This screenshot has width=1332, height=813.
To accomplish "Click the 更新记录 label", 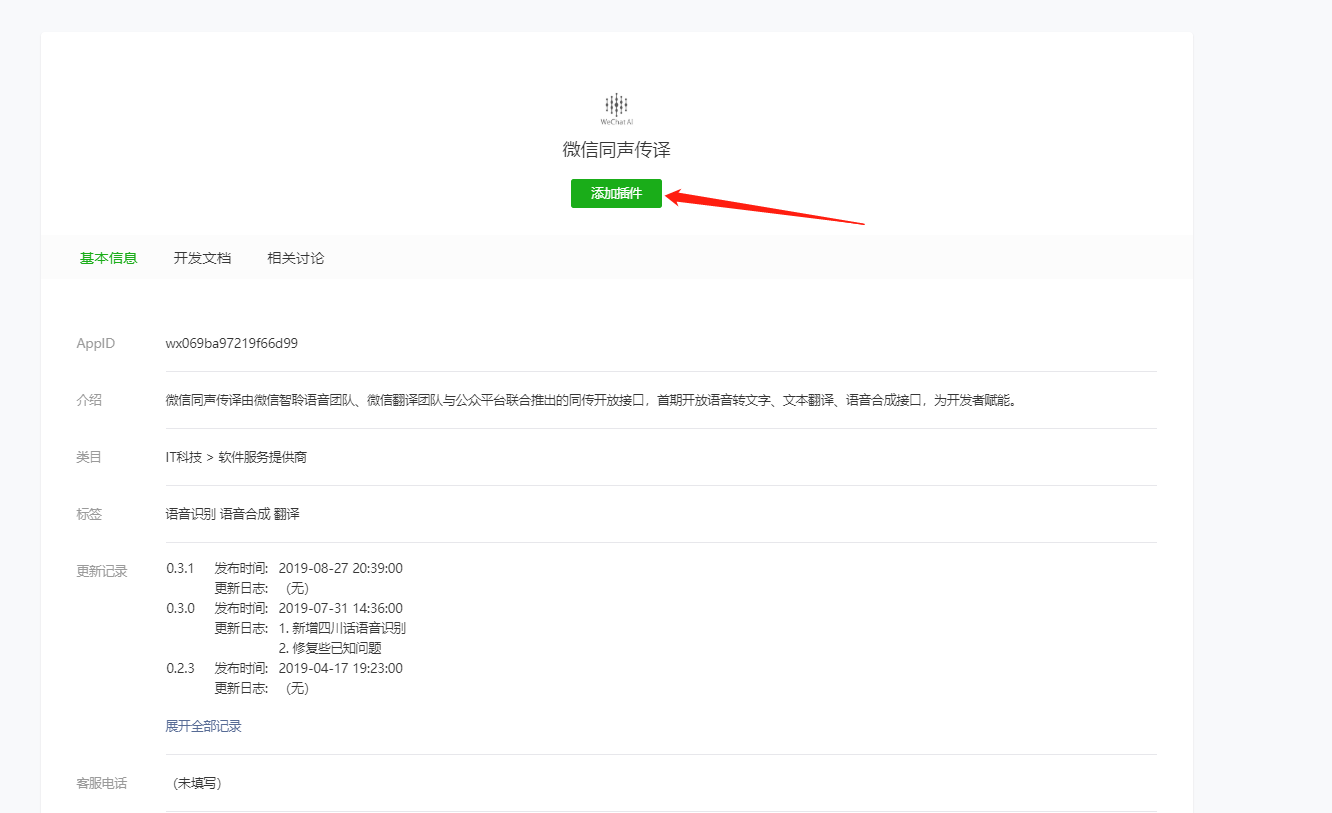I will pyautogui.click(x=102, y=571).
